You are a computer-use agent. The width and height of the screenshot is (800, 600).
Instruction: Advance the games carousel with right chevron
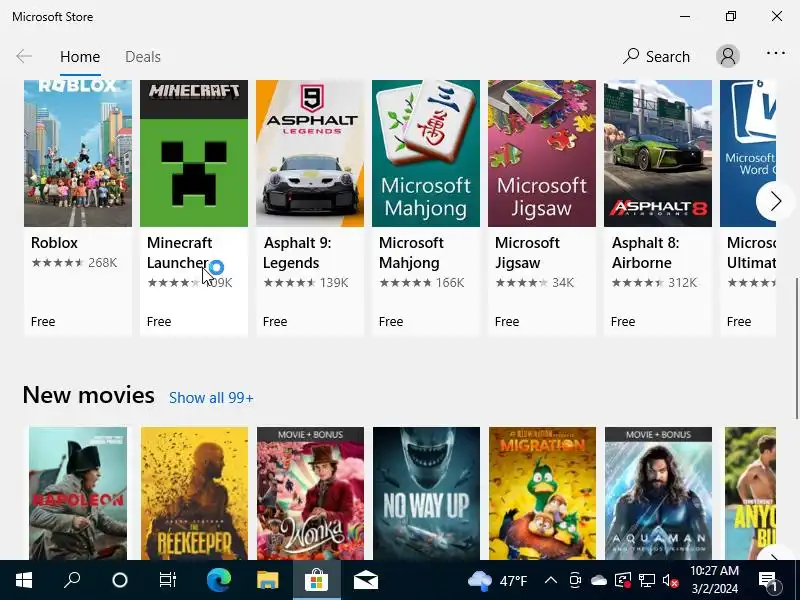pos(775,201)
